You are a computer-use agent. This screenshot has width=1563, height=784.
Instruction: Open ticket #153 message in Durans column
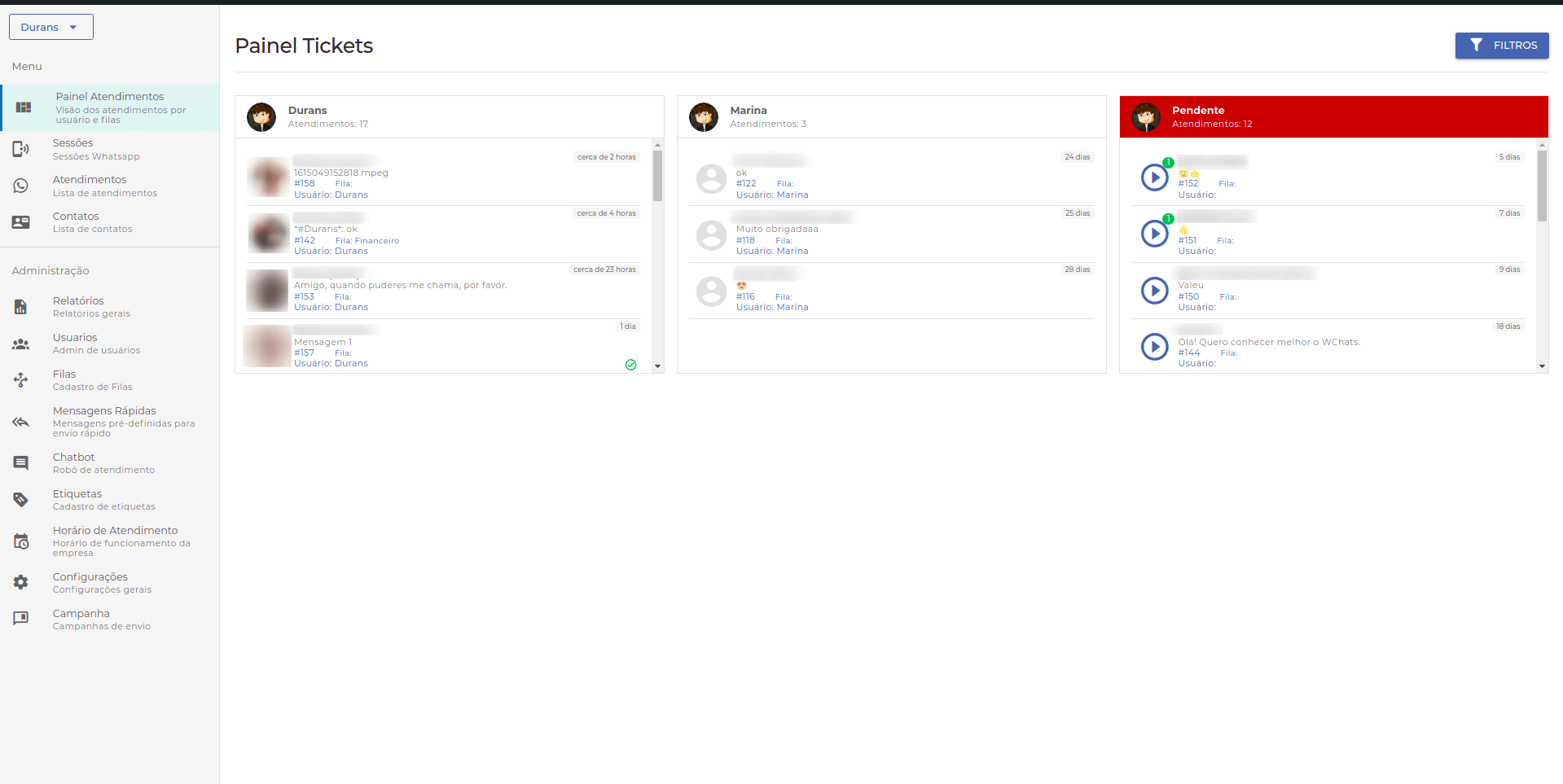(x=400, y=286)
